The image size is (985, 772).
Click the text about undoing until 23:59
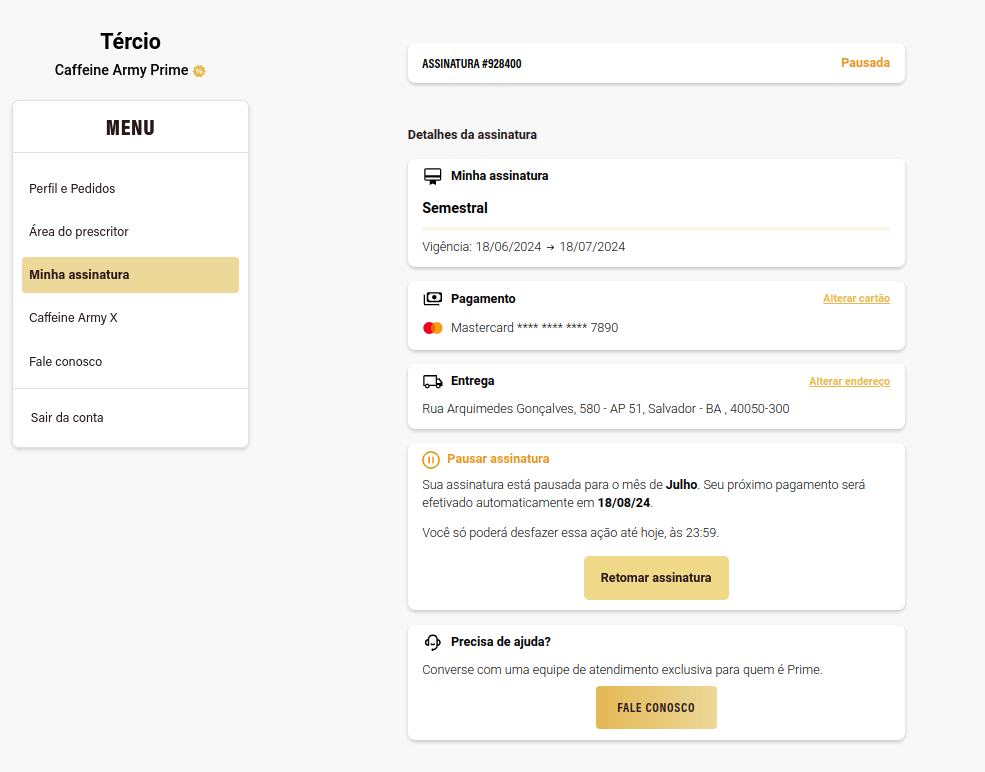570,533
